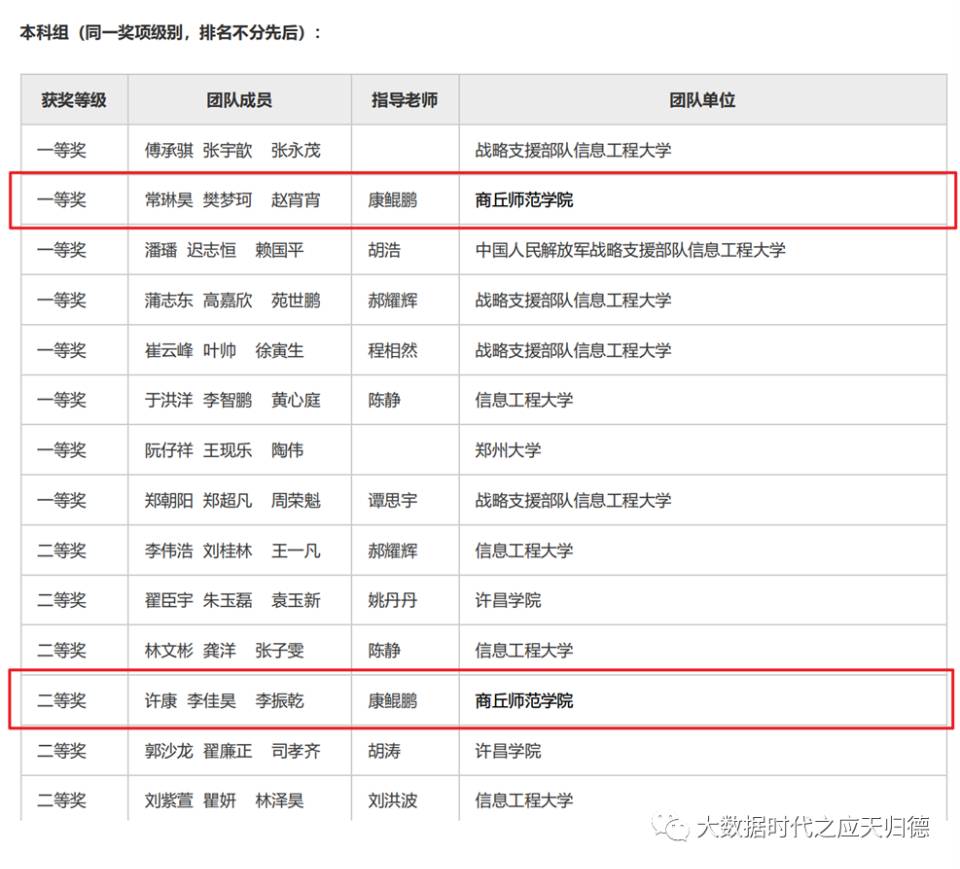Click advisor name 胡浩
This screenshot has height=869, width=960.
click(x=384, y=250)
